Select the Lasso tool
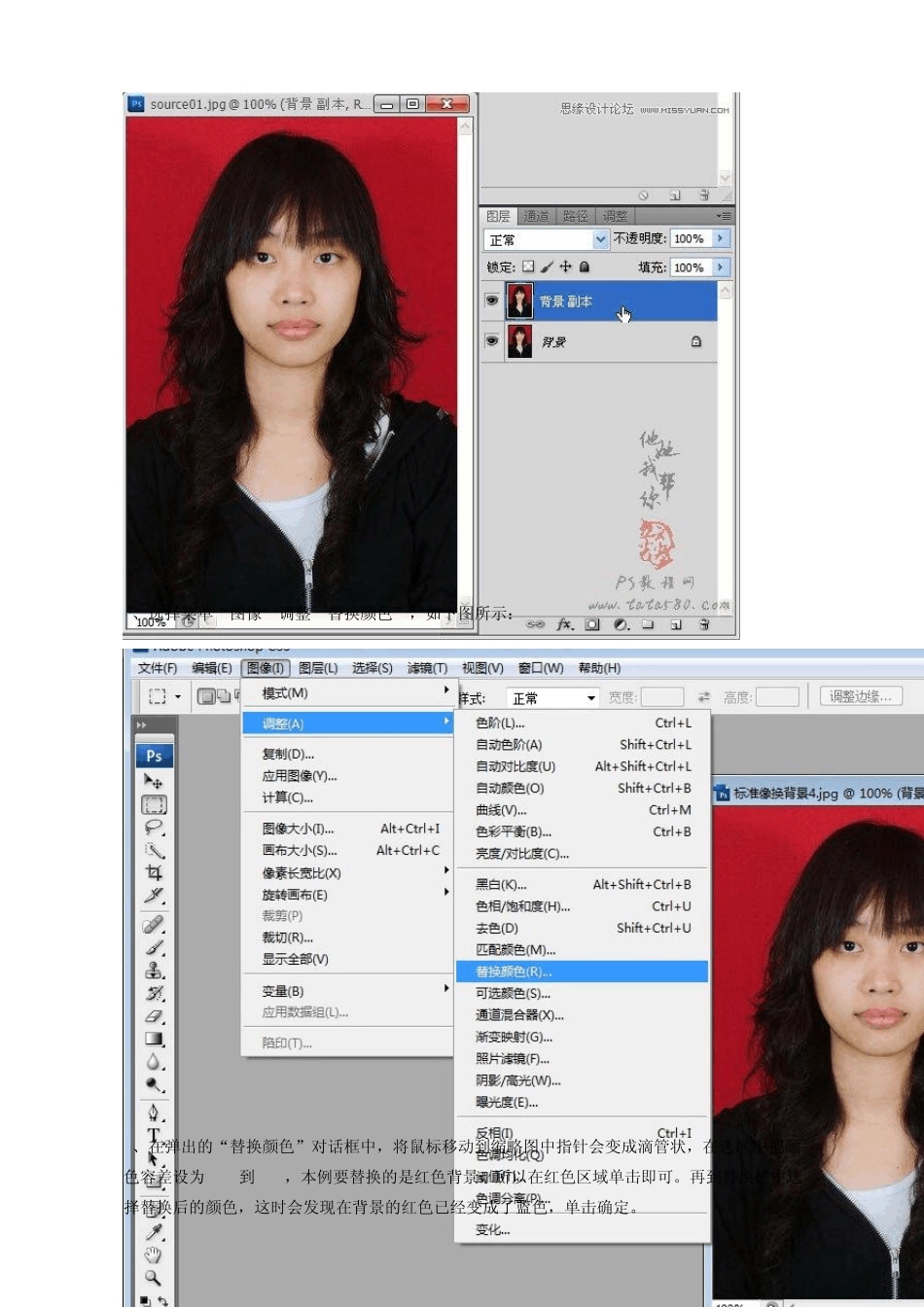Screen dimensions: 924x1307 [154, 828]
